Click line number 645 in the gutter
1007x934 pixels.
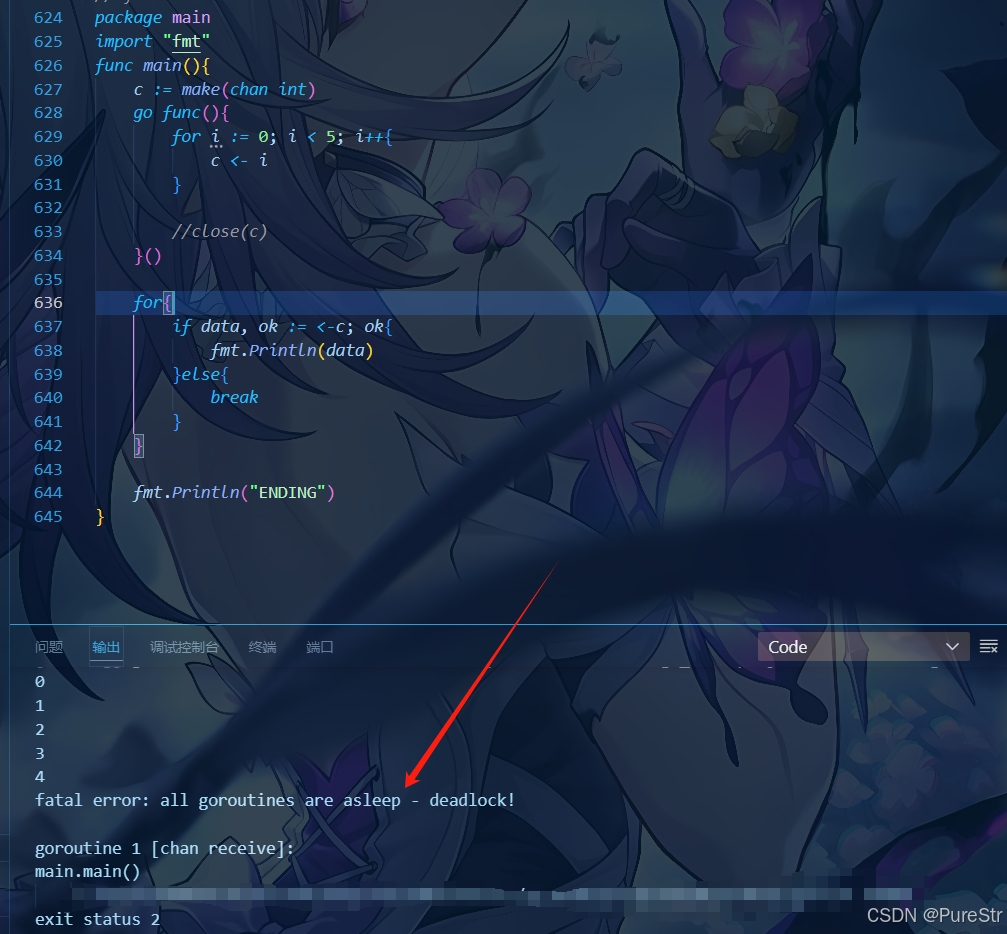(x=48, y=516)
